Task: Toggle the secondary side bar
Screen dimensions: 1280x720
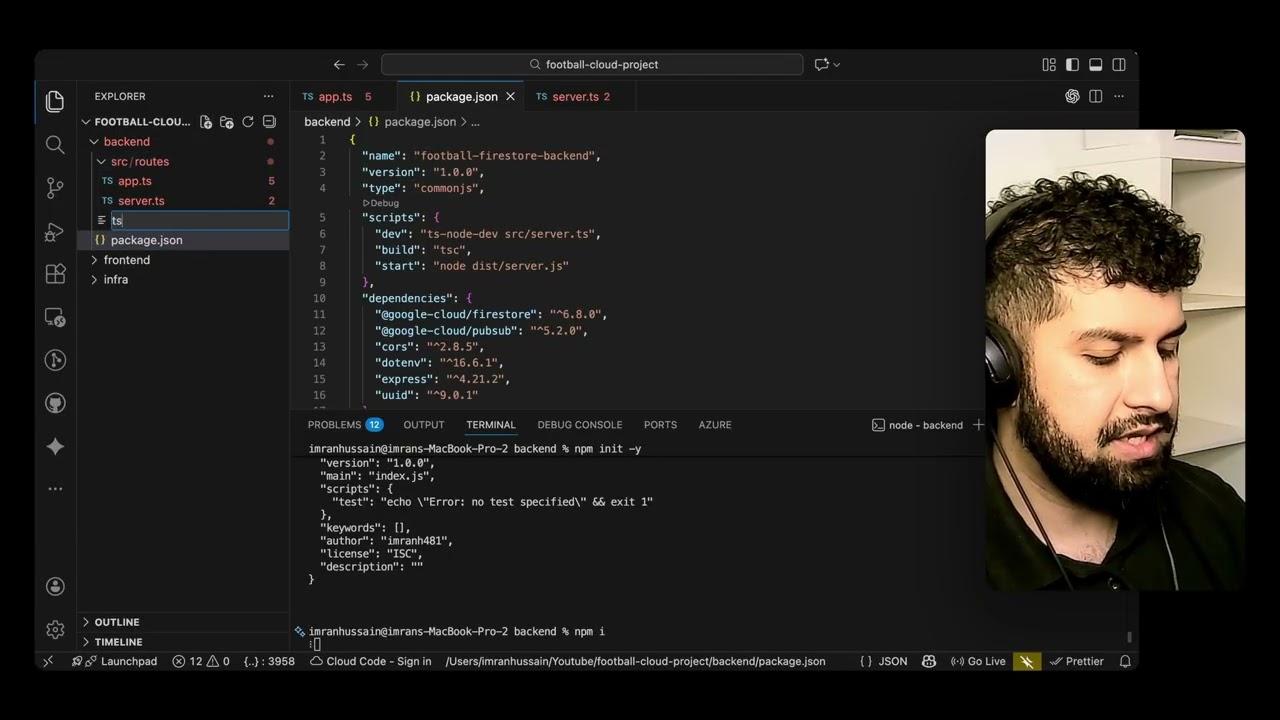Action: coord(1119,64)
